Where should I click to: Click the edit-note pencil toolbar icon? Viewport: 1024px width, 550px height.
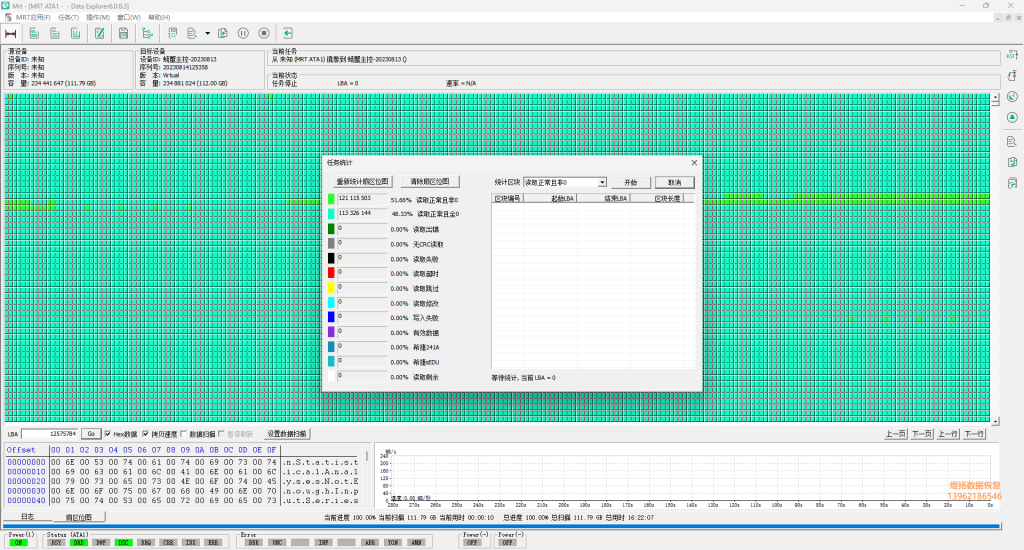(x=99, y=33)
